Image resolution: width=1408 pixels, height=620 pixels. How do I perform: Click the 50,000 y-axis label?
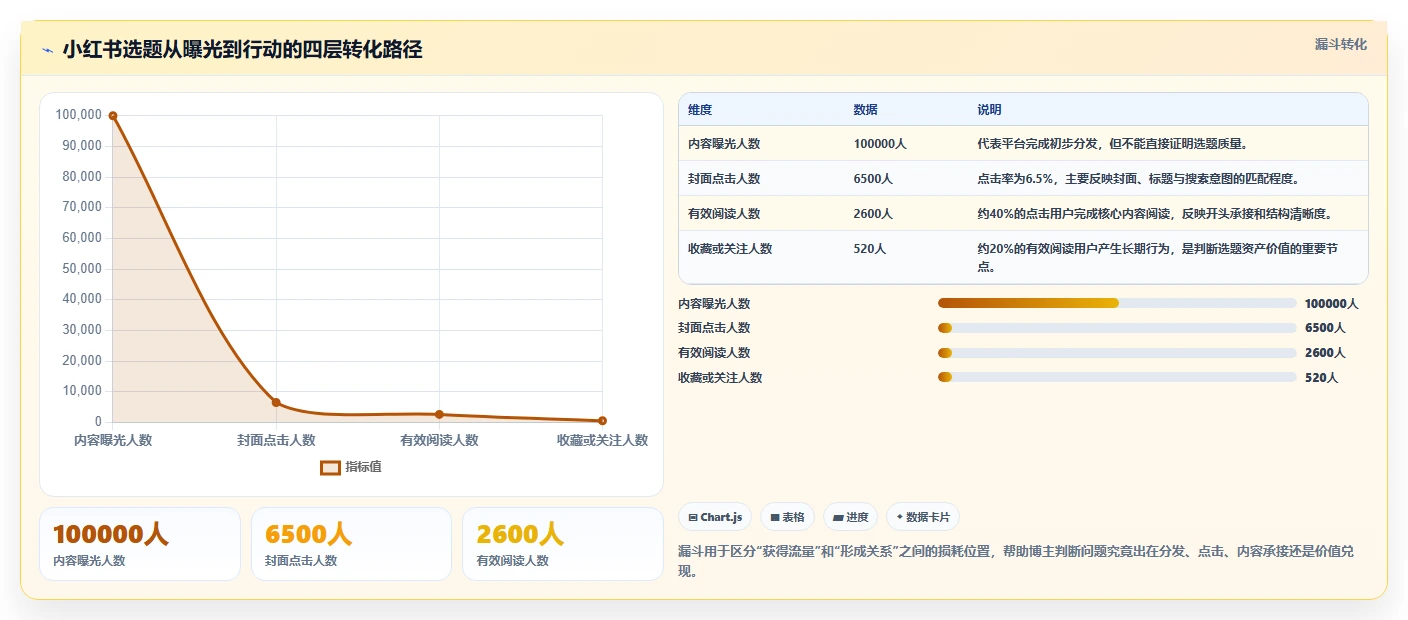tap(82, 268)
